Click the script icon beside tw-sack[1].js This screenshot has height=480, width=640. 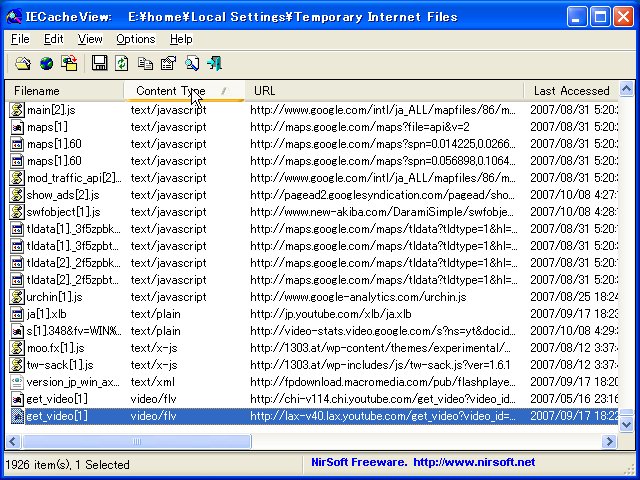click(17, 365)
